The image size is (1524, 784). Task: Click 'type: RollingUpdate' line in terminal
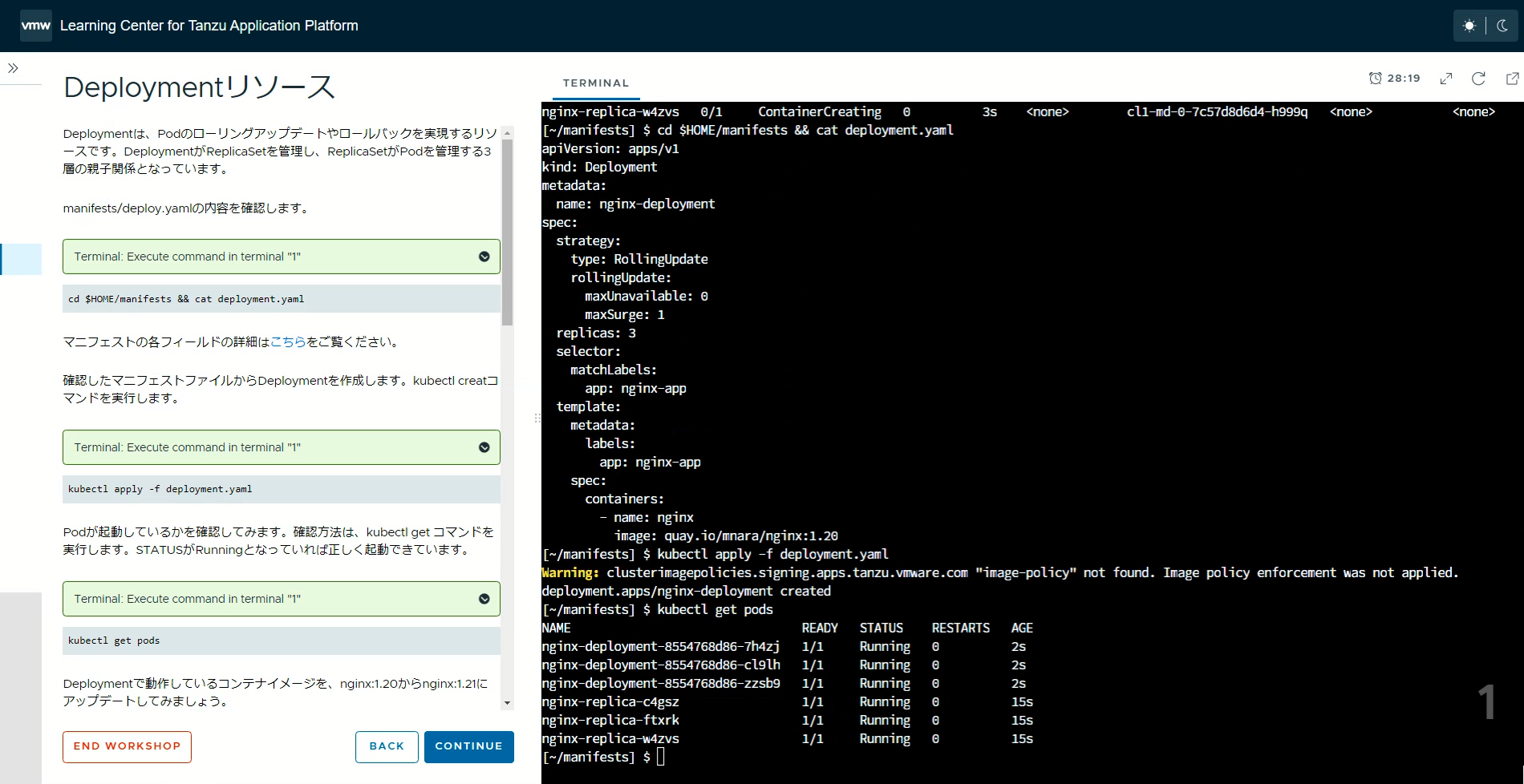pyautogui.click(x=639, y=260)
